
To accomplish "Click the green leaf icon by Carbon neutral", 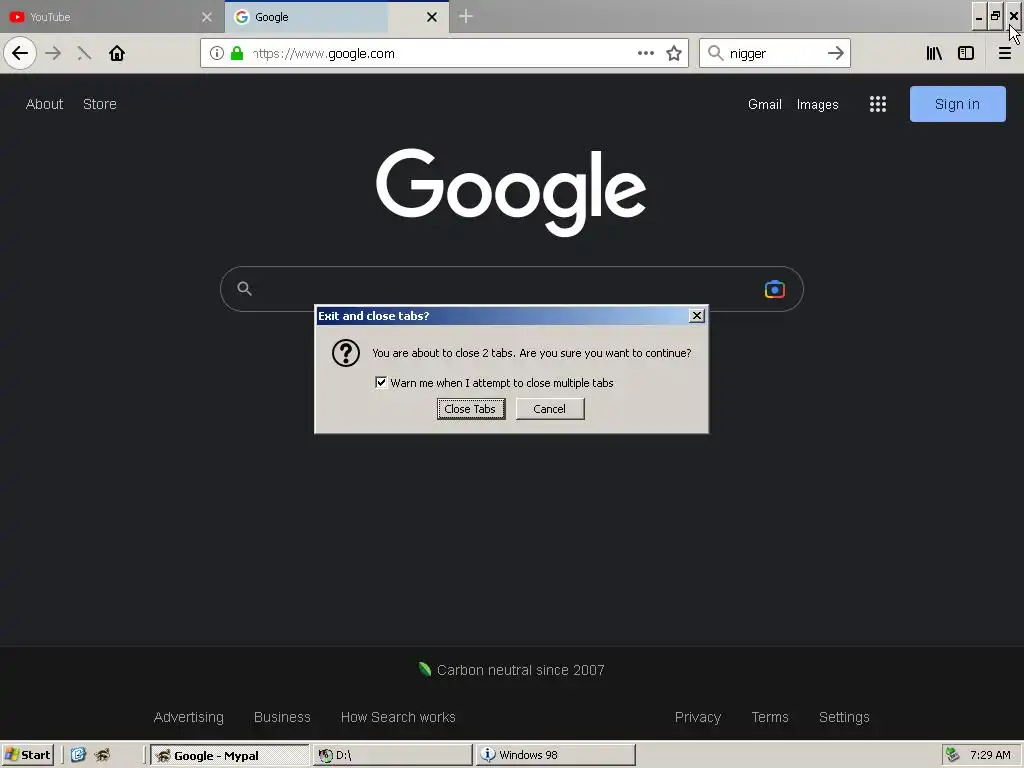I will coord(425,669).
